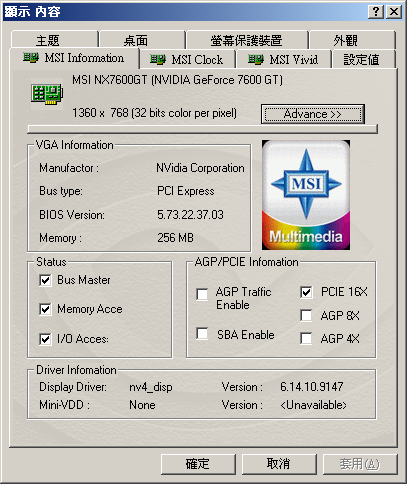Expand options with the Advance >> button
The height and width of the screenshot is (484, 407).
(313, 114)
